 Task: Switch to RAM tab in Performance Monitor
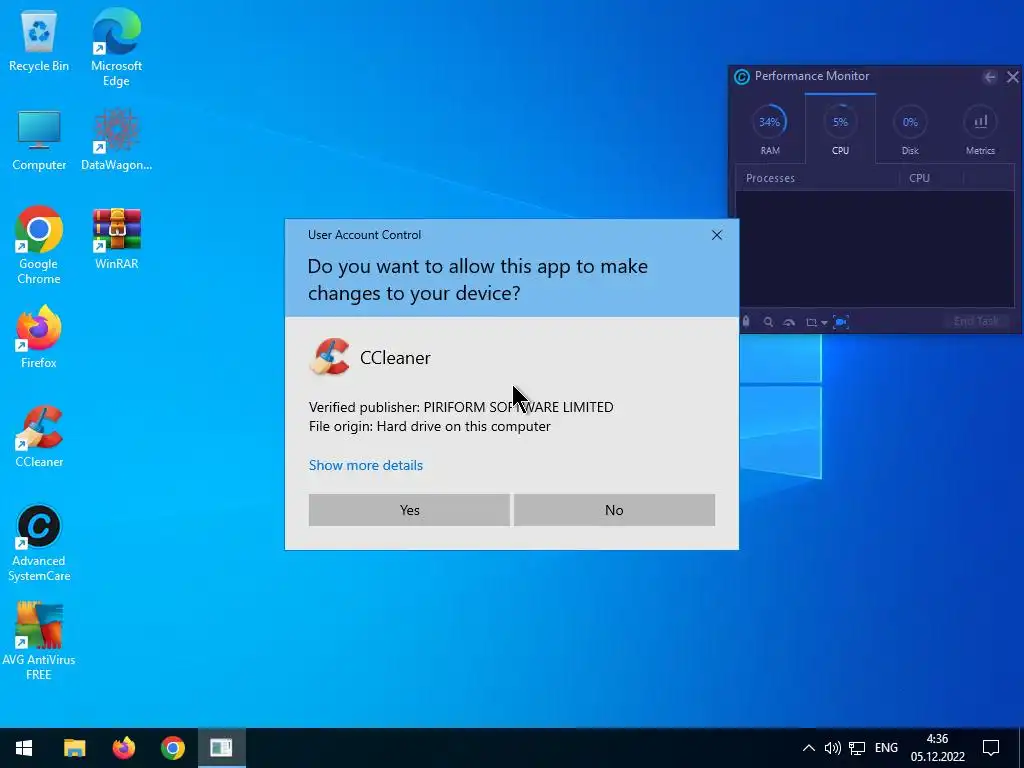pyautogui.click(x=770, y=129)
